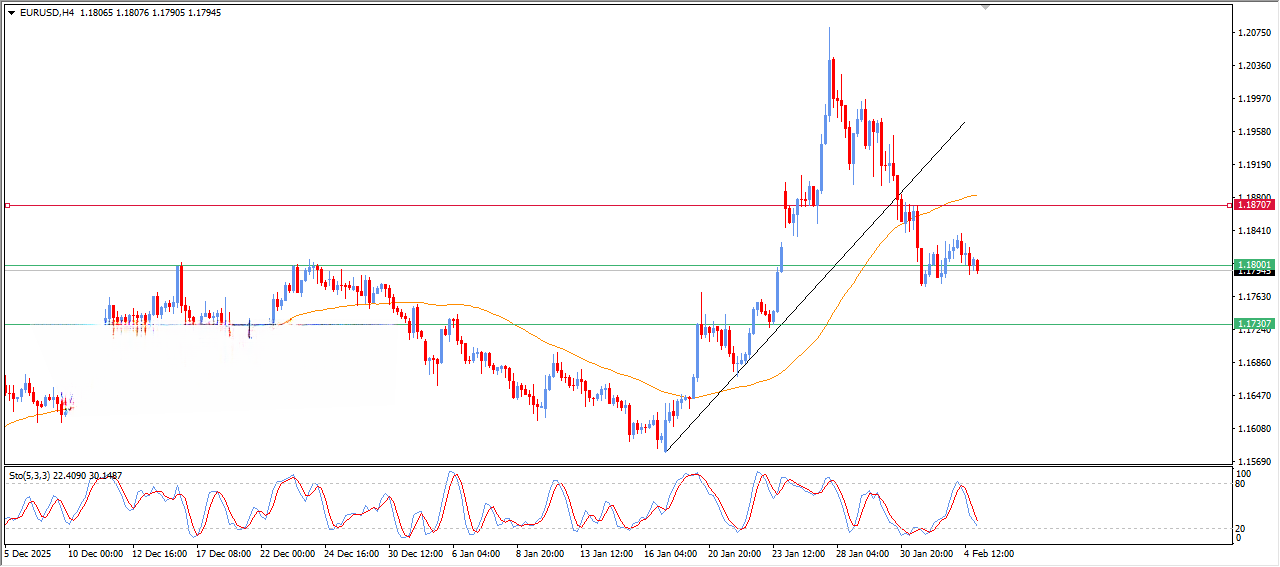The height and width of the screenshot is (567, 1280).
Task: Click the gray chart shift triangle marker
Action: (986, 8)
